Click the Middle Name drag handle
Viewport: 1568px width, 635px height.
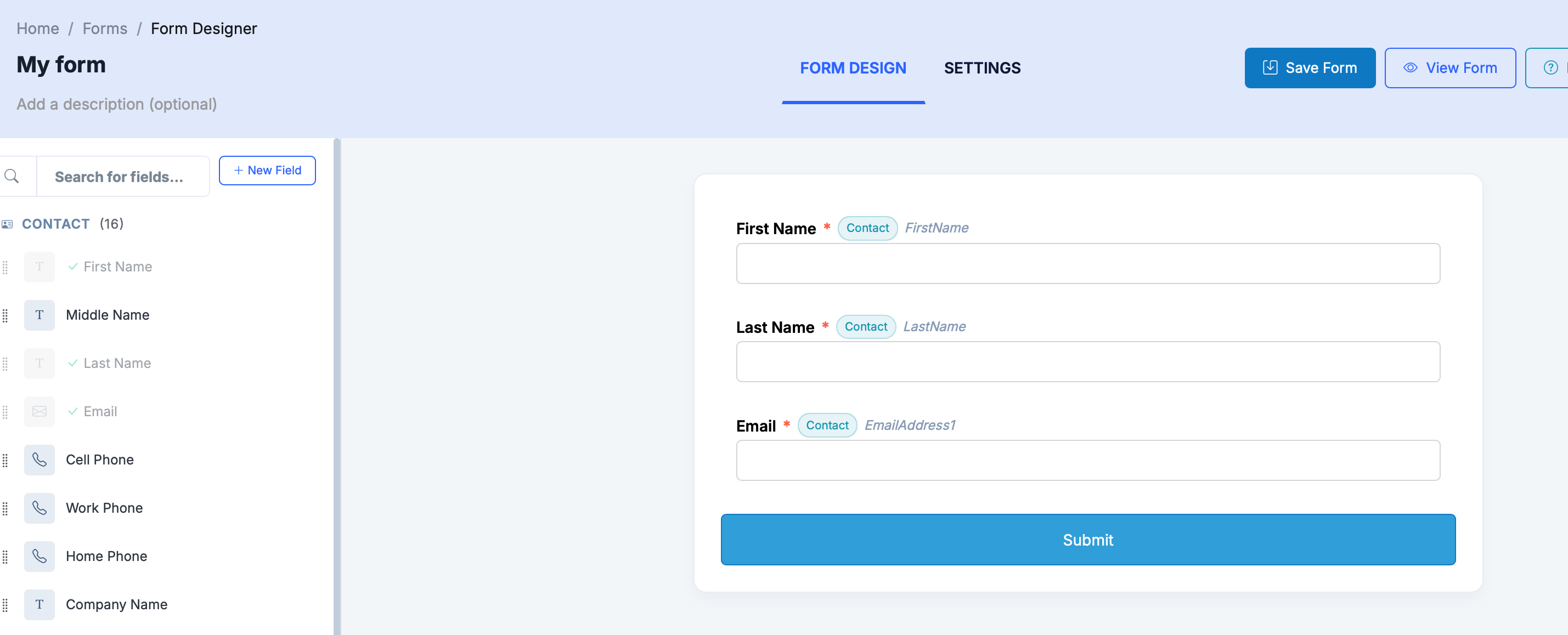point(5,315)
